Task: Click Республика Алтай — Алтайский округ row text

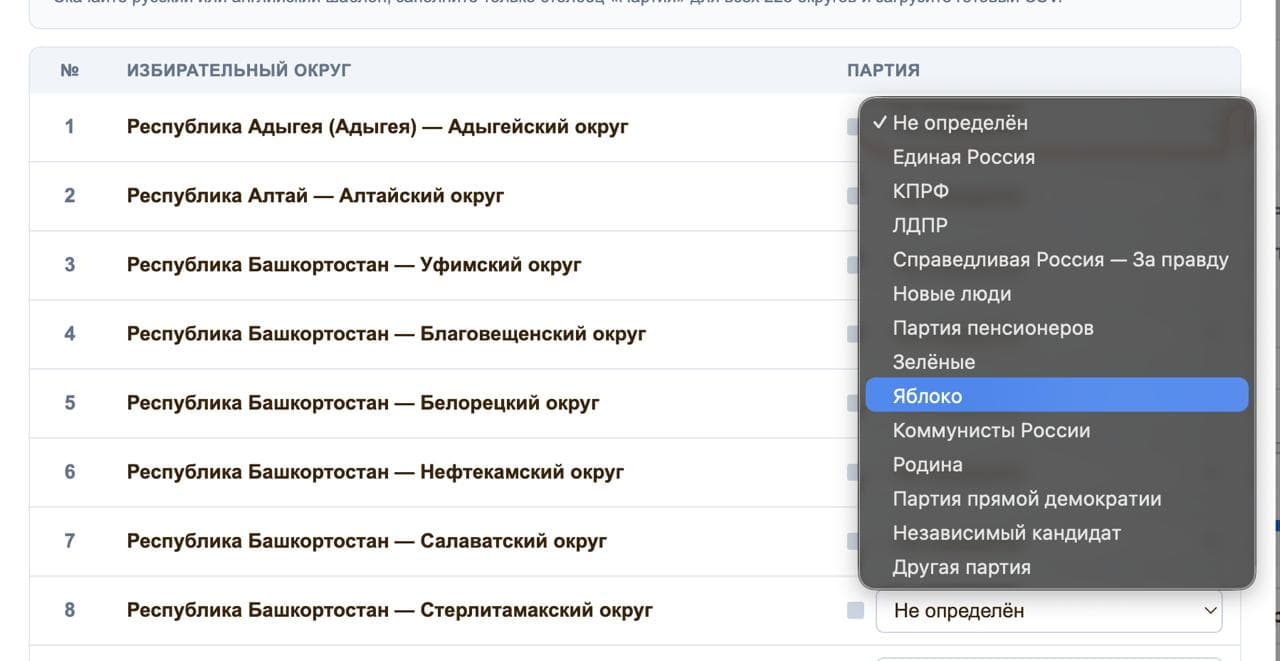Action: [x=315, y=196]
